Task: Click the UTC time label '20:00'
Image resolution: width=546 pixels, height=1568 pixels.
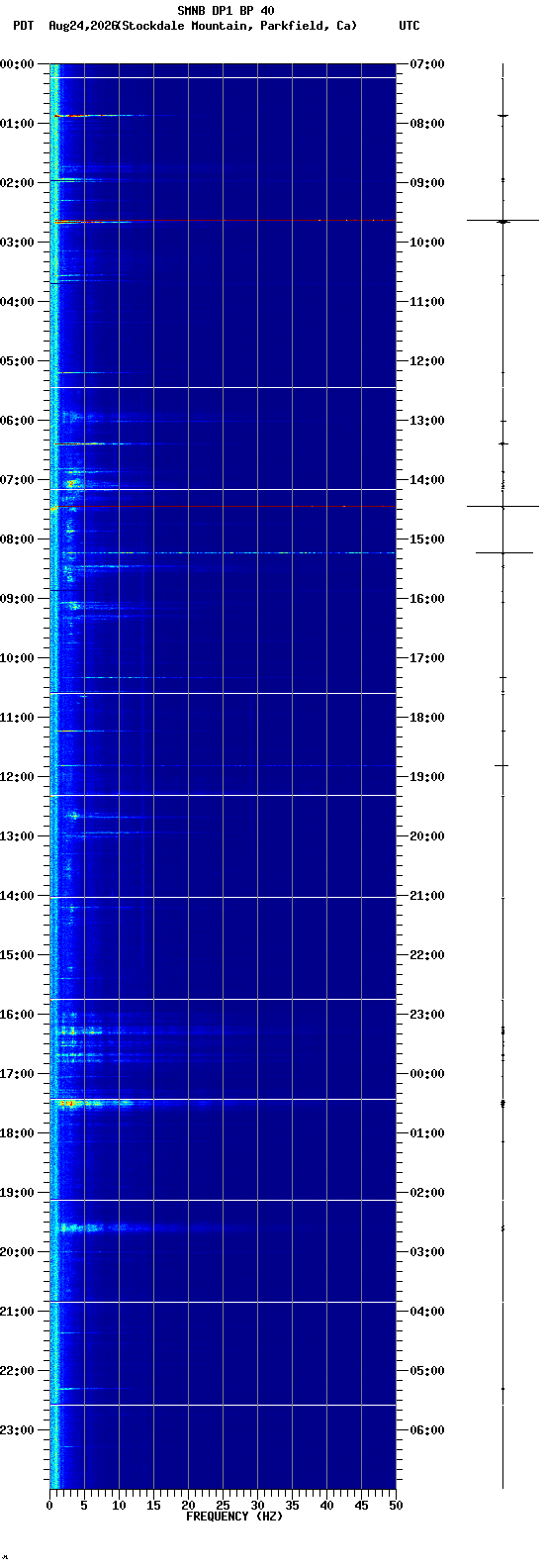Action: click(427, 836)
